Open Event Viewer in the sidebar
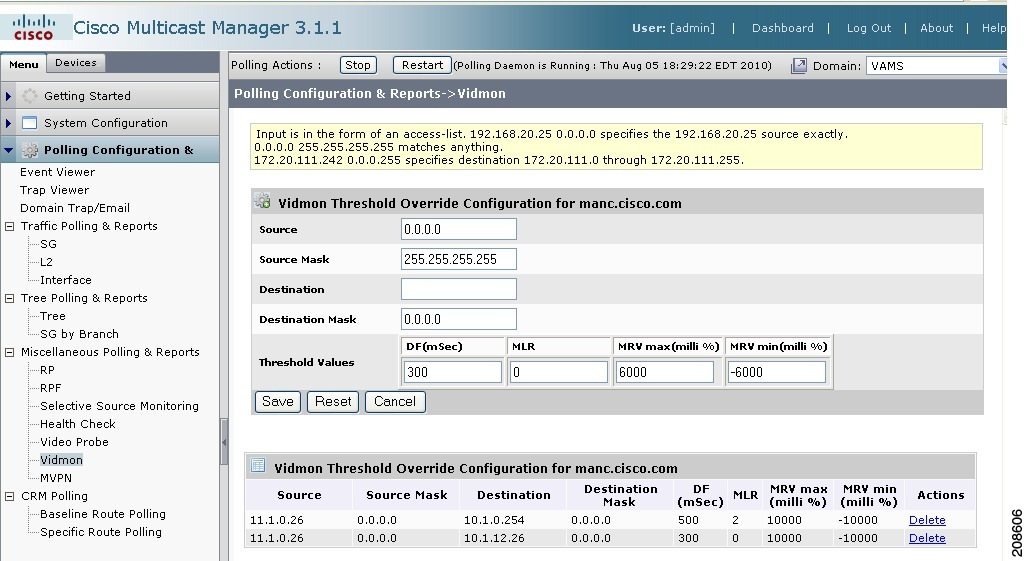Screen dimensions: 1024x561 57,172
